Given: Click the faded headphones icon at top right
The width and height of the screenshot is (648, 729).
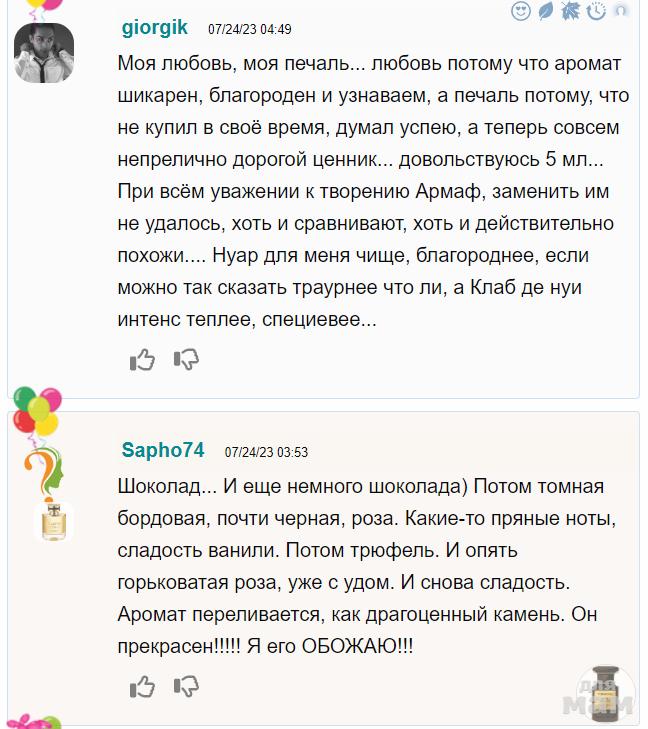Looking at the screenshot, I should 621,11.
